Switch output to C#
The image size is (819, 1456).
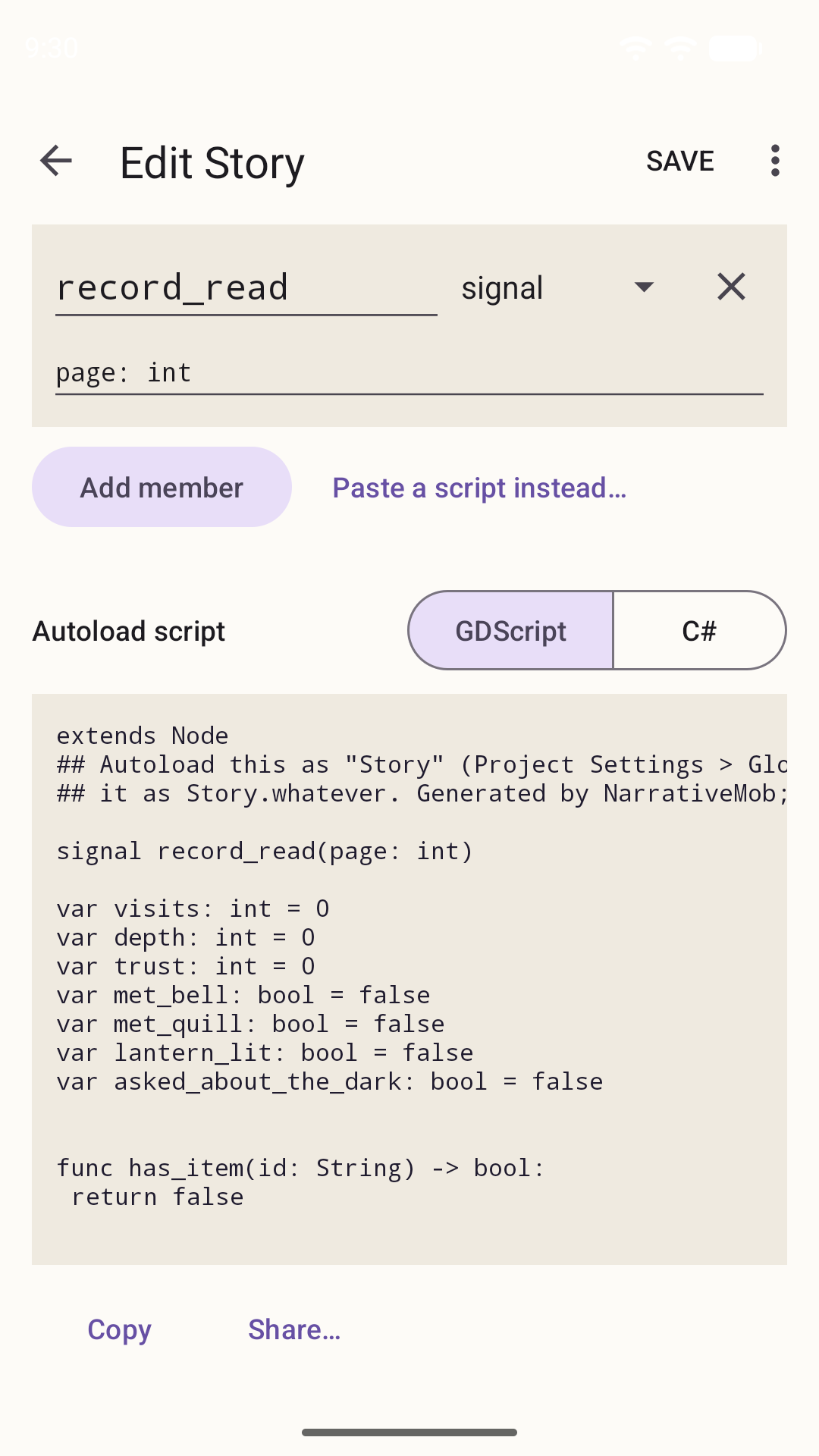(x=699, y=631)
